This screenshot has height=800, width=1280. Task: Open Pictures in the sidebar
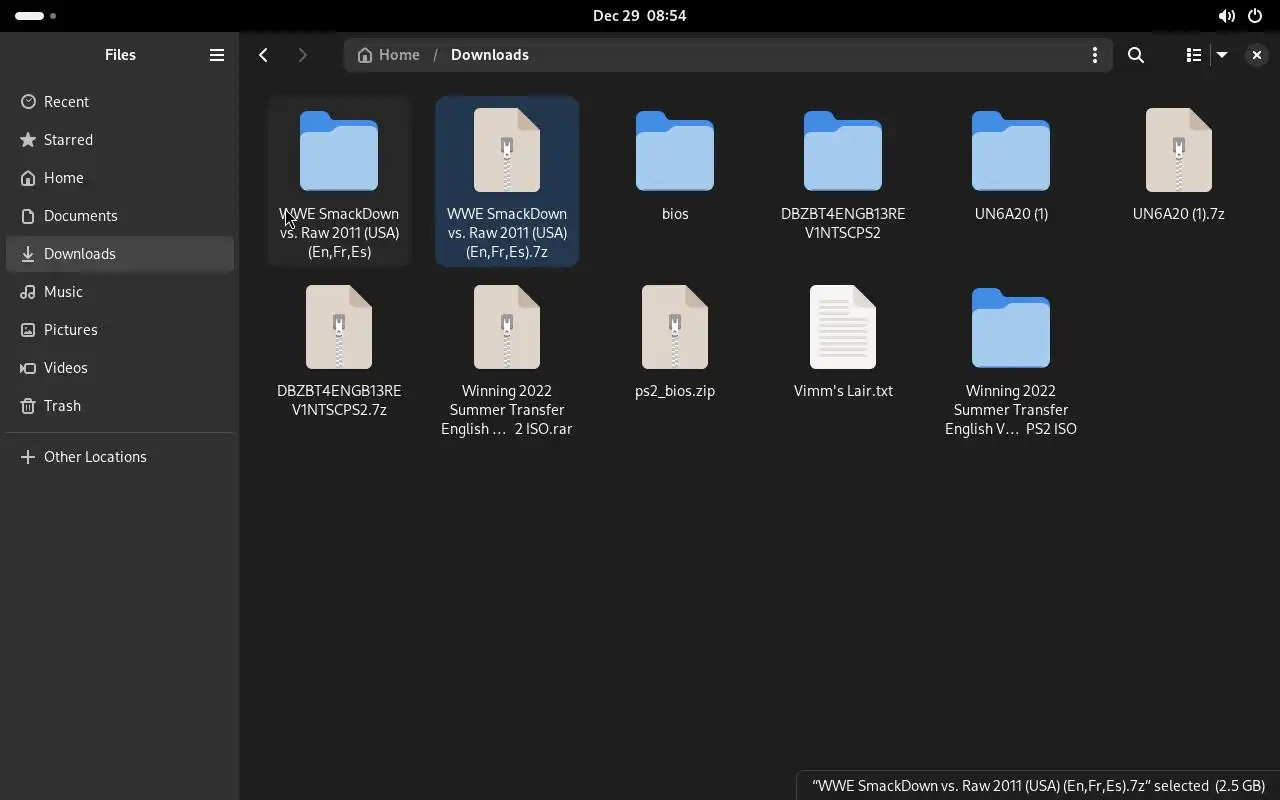(x=120, y=330)
